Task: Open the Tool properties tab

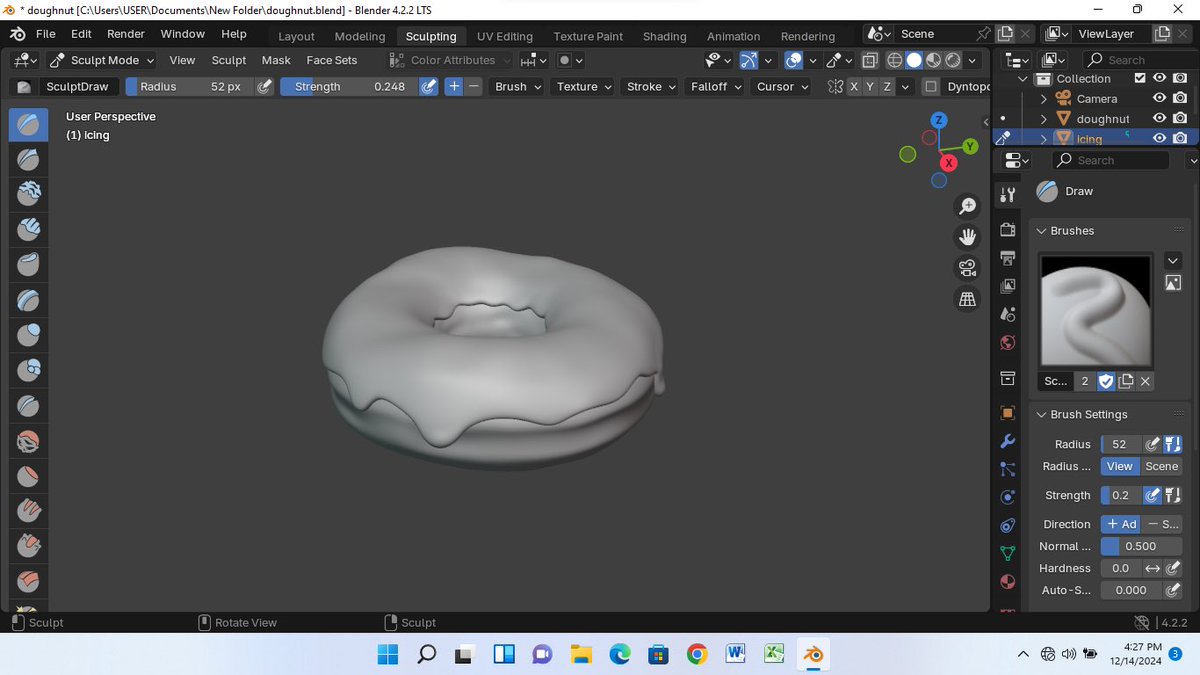Action: pos(1008,194)
